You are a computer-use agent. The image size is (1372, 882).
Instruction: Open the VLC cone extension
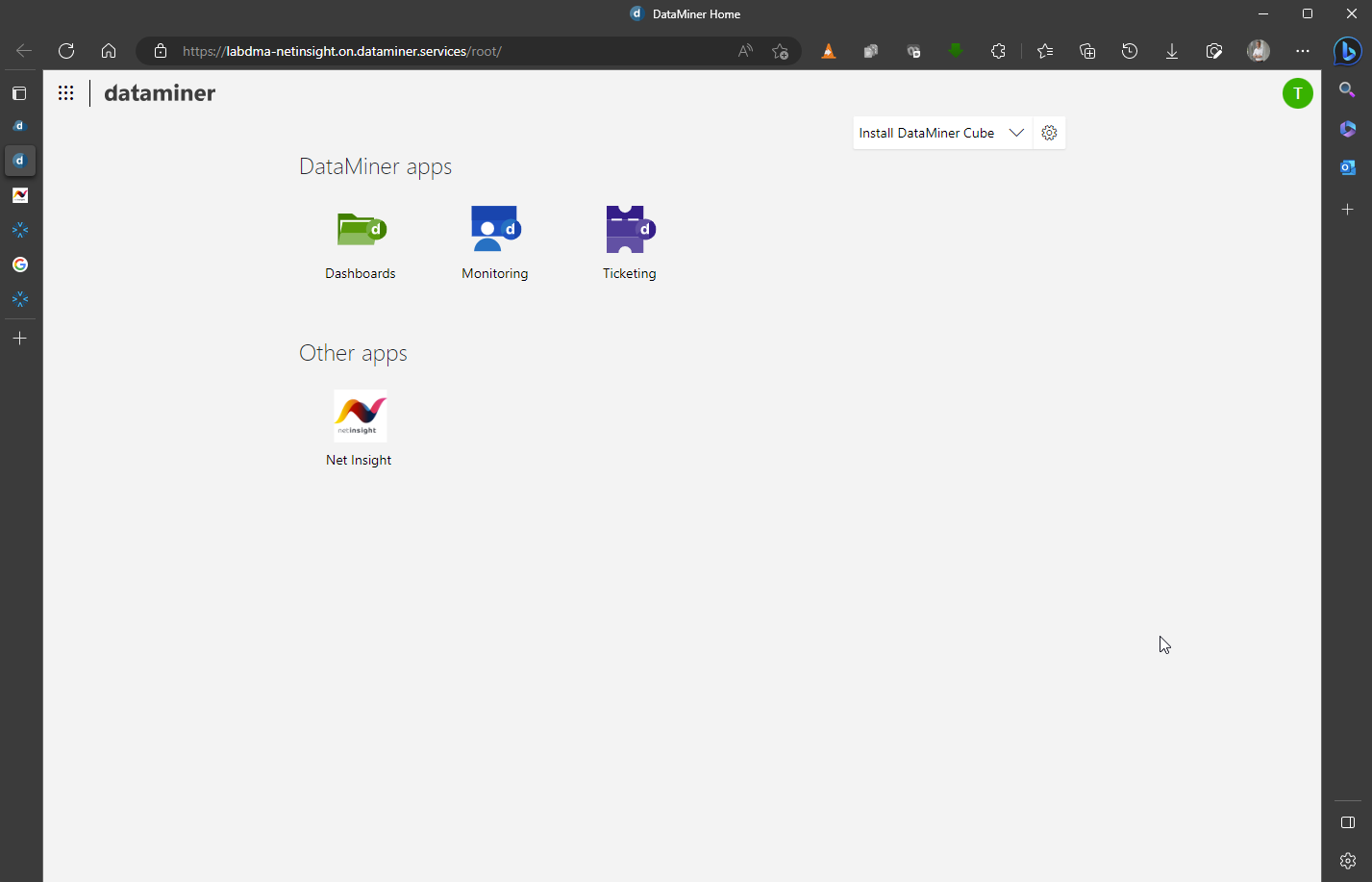tap(829, 51)
